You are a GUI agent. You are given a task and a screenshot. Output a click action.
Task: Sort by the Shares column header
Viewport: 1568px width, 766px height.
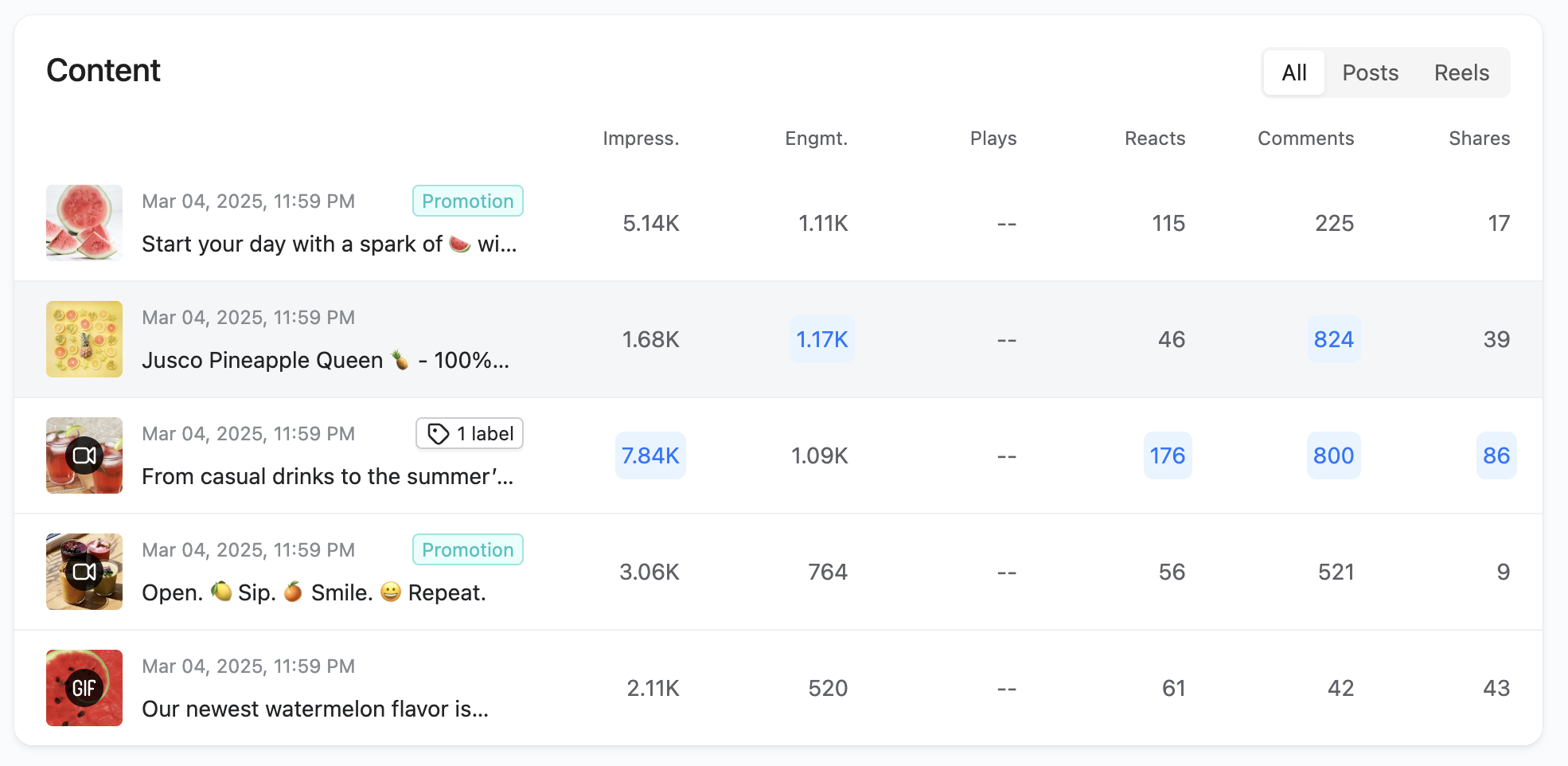tap(1479, 139)
